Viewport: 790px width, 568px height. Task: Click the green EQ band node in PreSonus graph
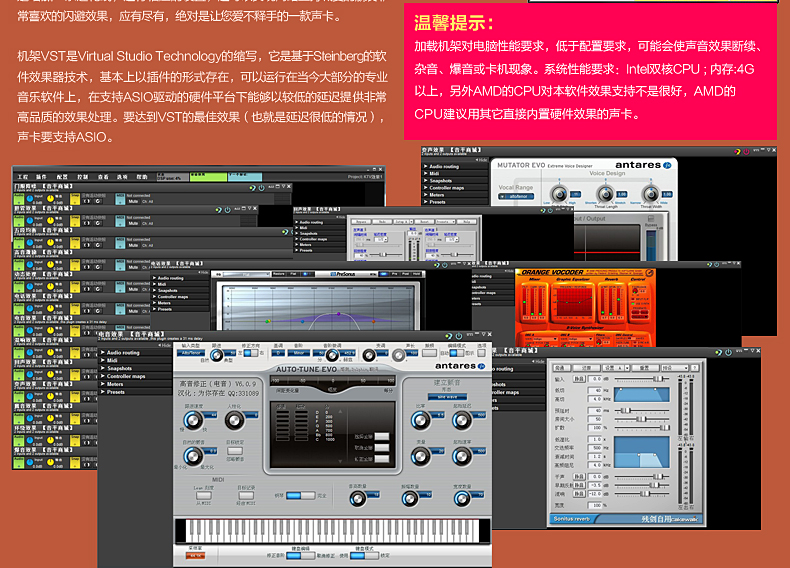click(268, 321)
